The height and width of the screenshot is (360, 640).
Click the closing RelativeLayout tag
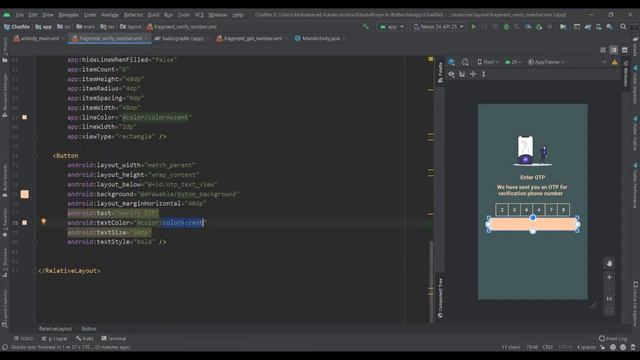(69, 271)
